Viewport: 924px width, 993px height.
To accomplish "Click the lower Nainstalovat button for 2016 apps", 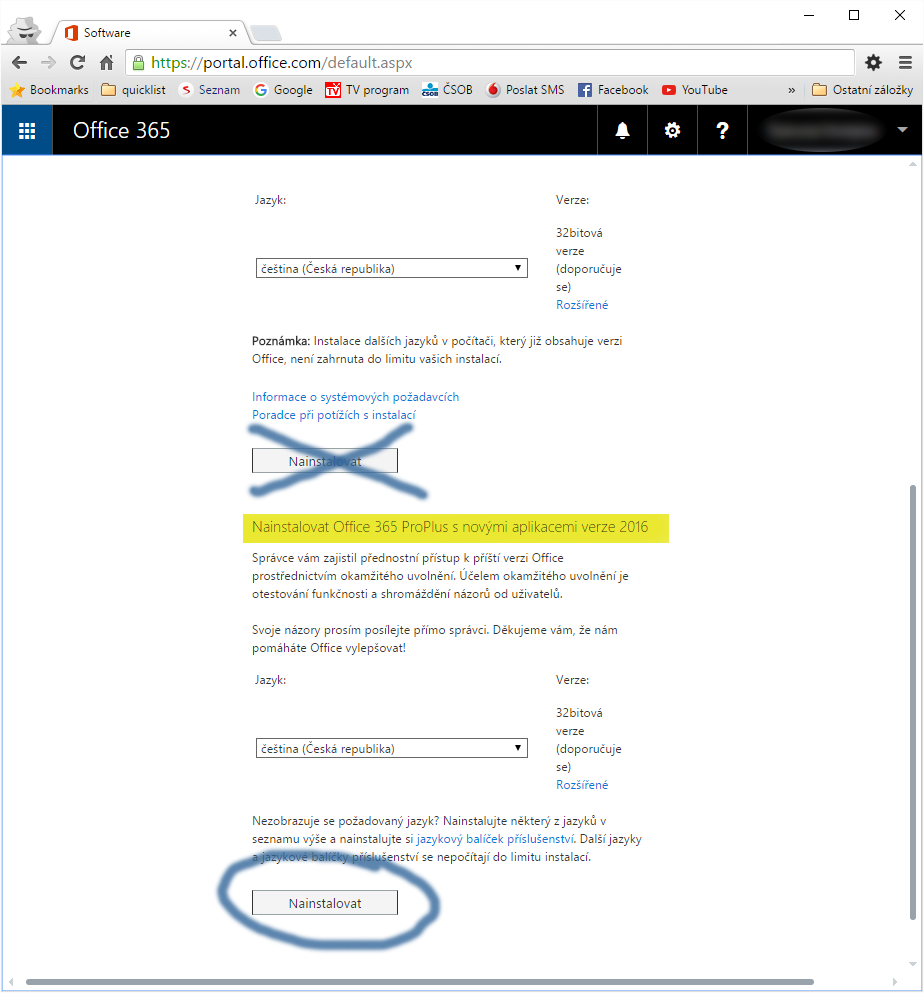I will [325, 902].
